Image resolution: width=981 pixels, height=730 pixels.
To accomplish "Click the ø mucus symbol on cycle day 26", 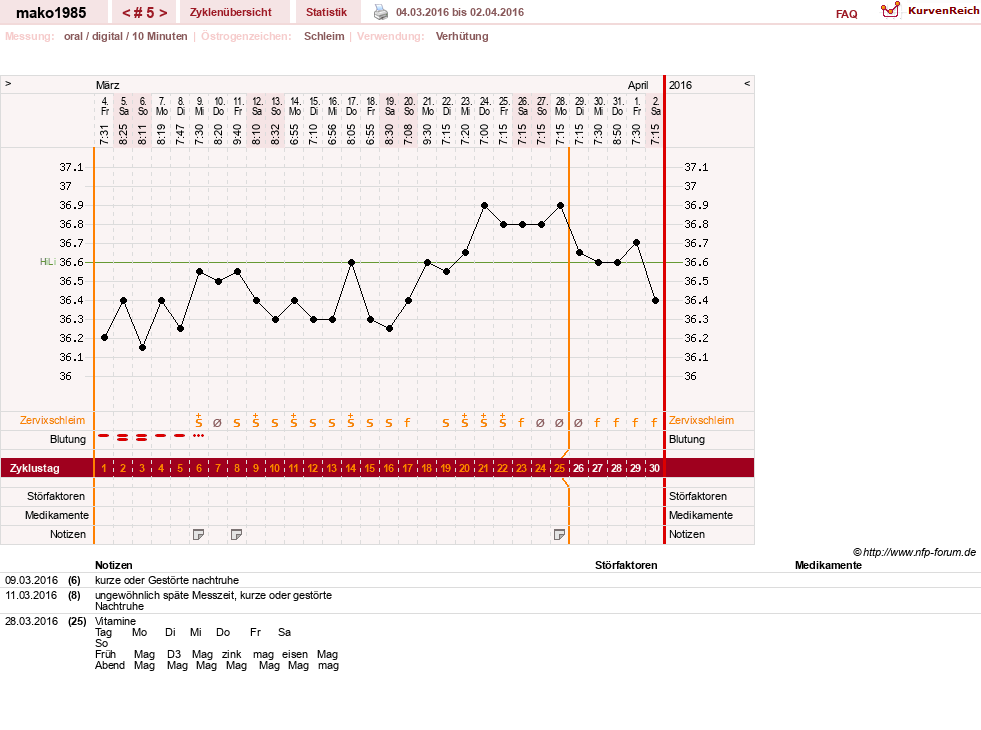I will [578, 423].
